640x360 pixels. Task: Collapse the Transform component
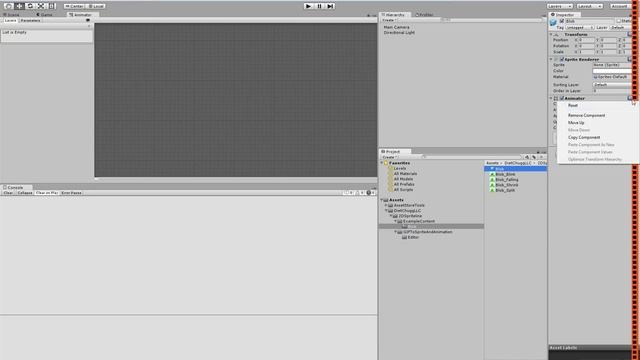coord(551,35)
